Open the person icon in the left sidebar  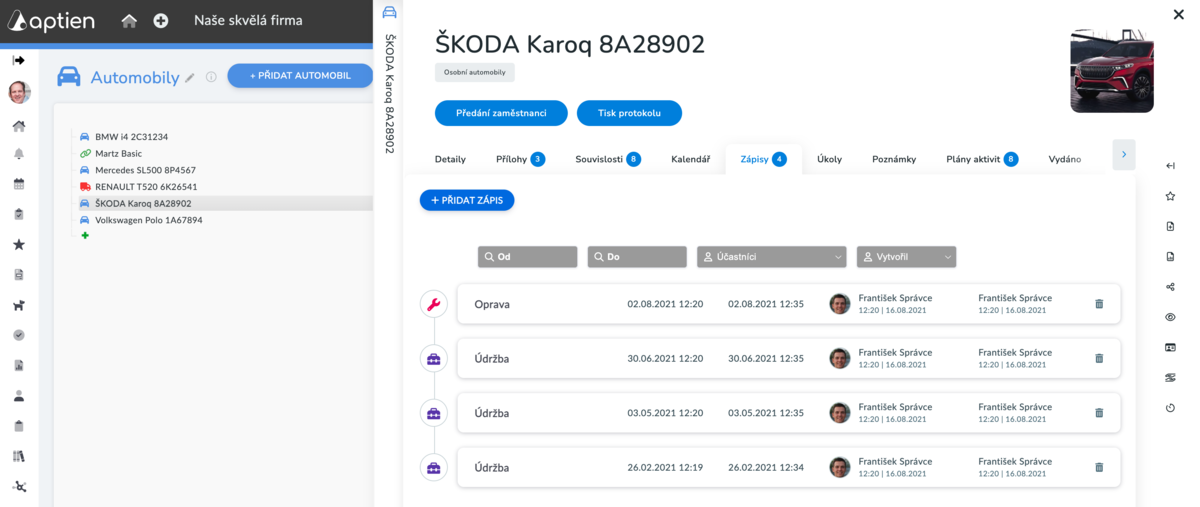(x=18, y=395)
